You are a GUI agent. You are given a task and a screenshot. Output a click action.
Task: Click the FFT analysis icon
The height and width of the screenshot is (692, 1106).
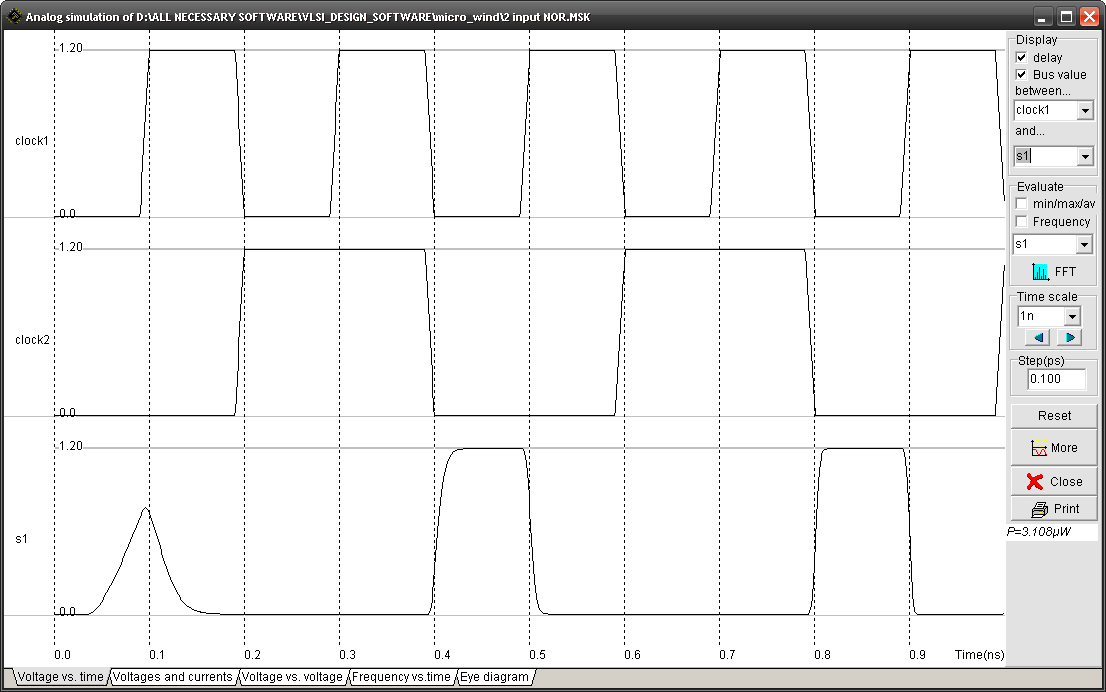(1040, 271)
